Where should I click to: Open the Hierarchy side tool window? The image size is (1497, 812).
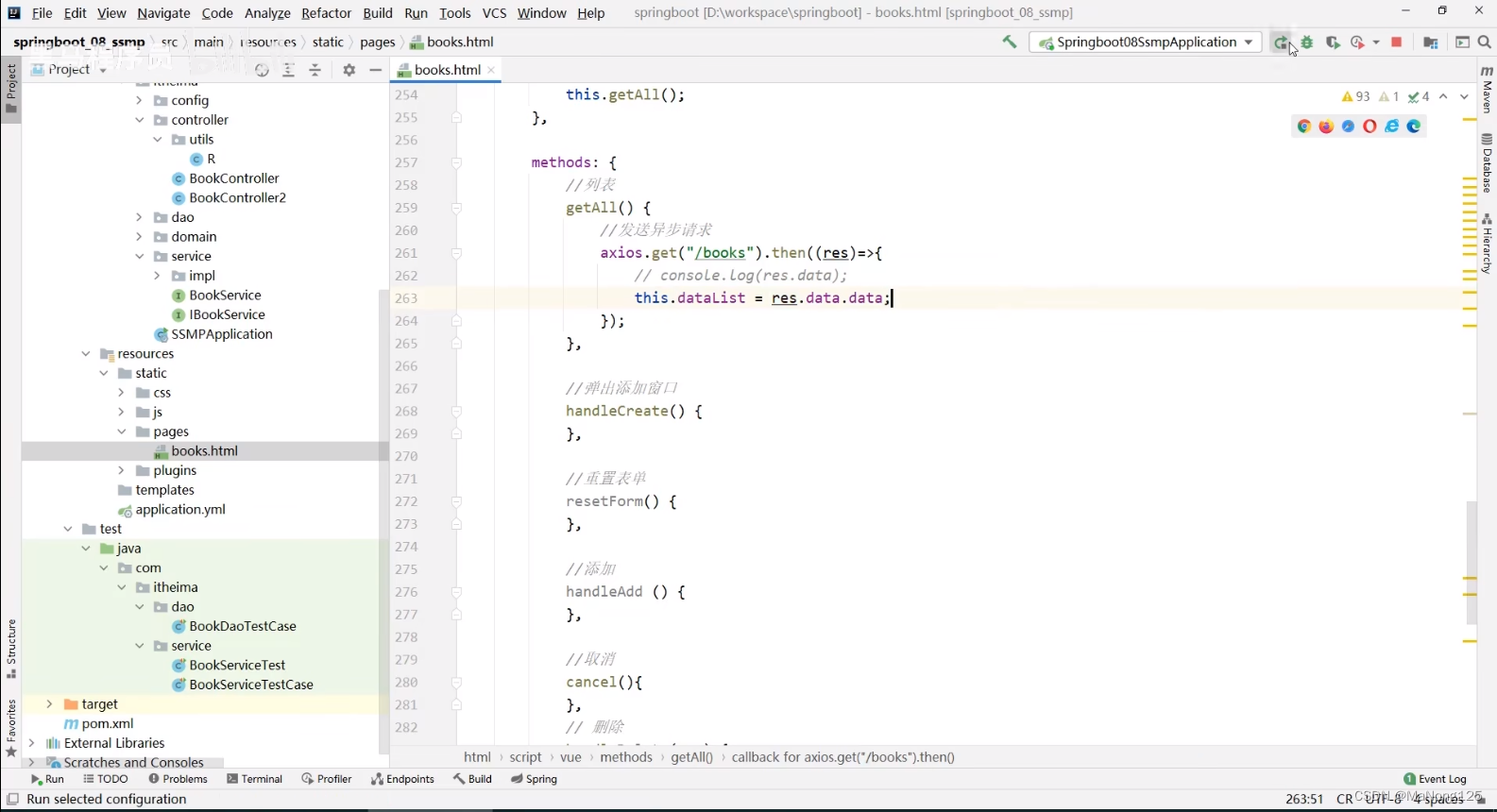(1488, 244)
